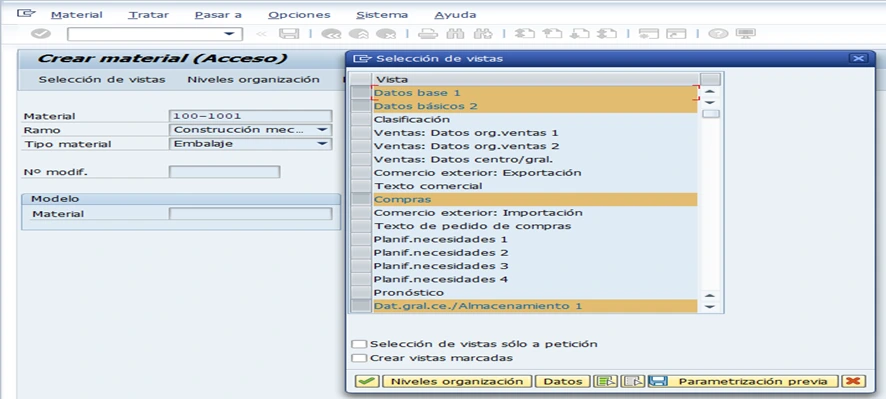Confirm dialog with green checkmark button
This screenshot has height=399, width=886.
coord(367,381)
